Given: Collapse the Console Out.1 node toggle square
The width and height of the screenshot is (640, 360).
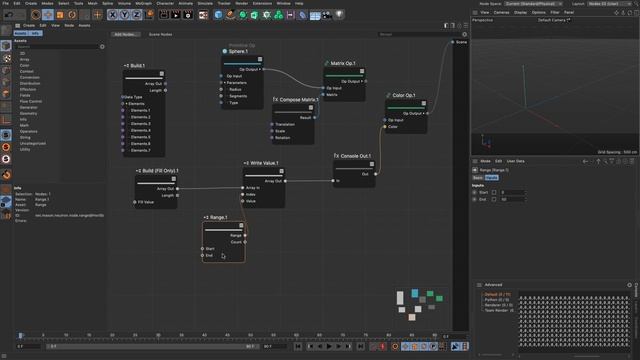Looking at the screenshot, I should pos(372,164).
